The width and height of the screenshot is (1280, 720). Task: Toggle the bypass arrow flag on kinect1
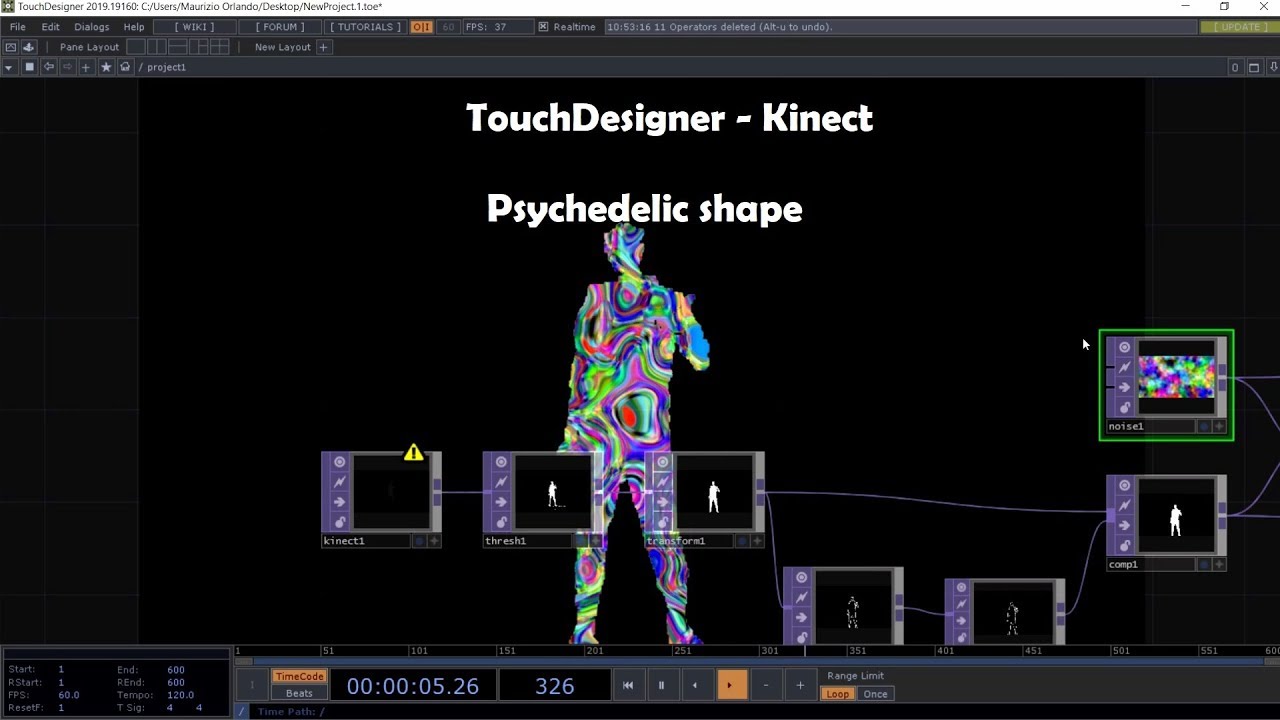pos(340,502)
